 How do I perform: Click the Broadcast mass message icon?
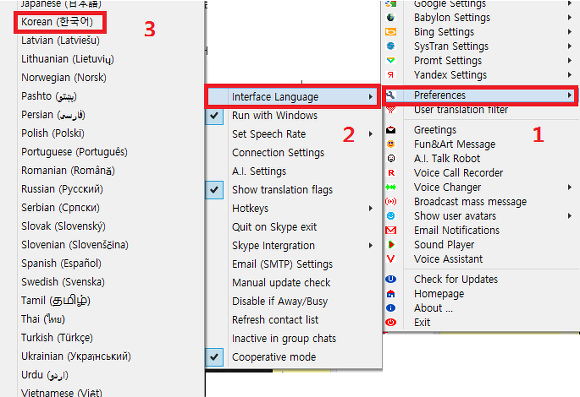coord(391,201)
